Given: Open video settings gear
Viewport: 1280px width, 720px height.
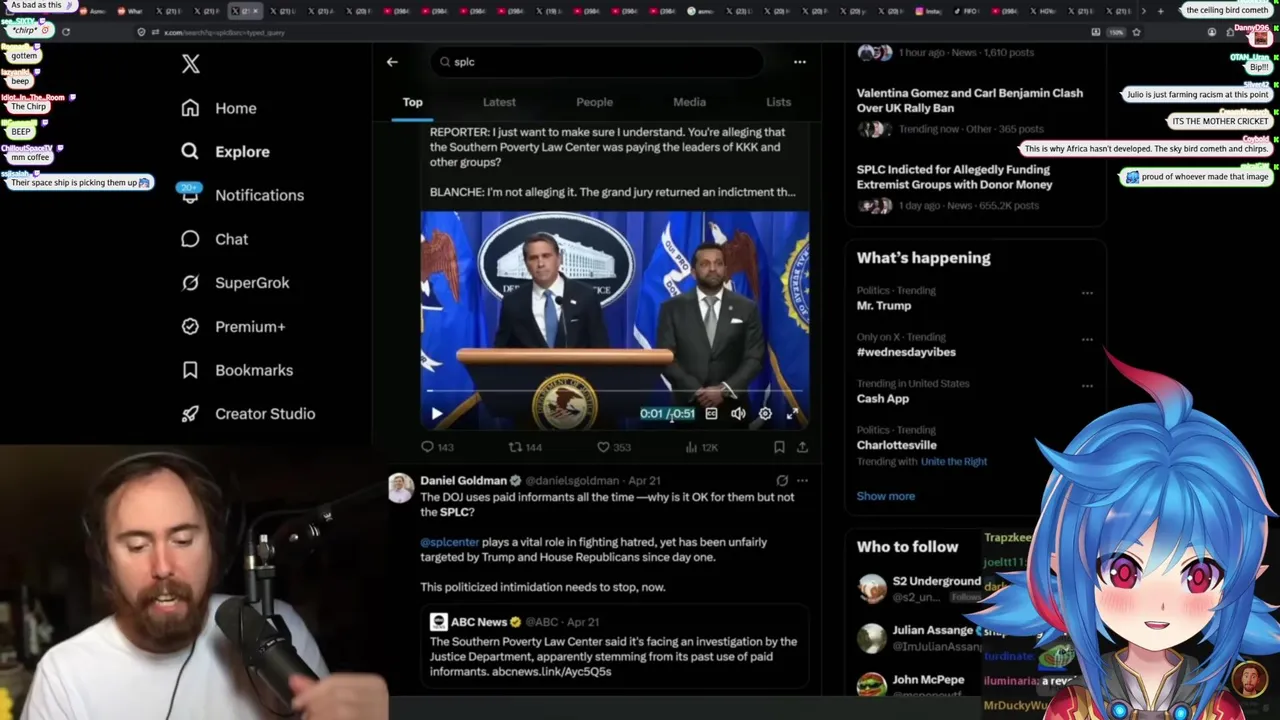Looking at the screenshot, I should pos(765,414).
